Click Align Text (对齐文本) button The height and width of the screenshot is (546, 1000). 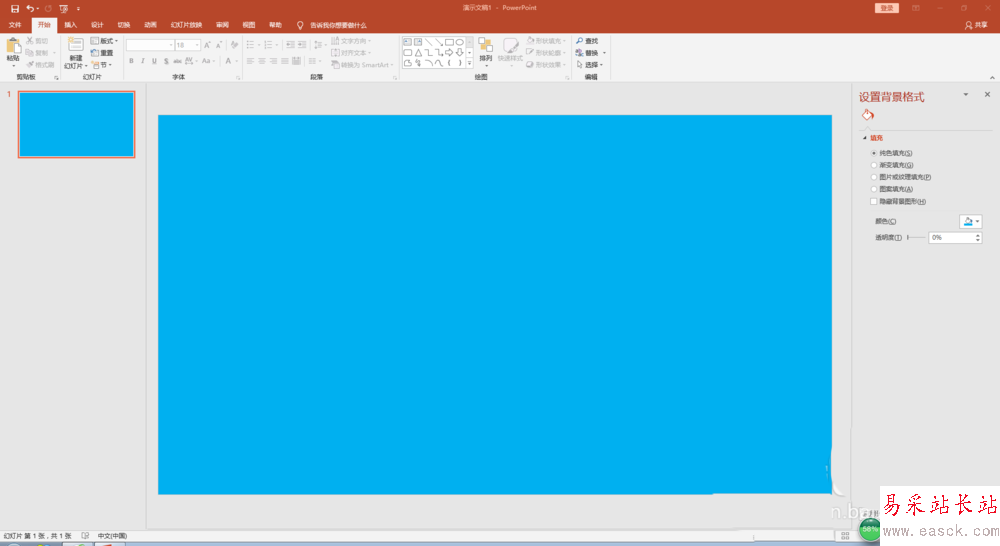click(x=351, y=53)
